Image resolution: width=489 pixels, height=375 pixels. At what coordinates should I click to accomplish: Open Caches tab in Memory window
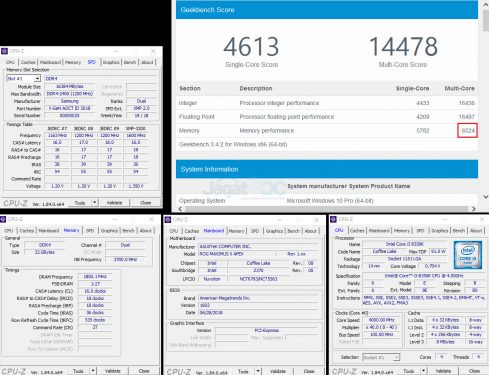pyautogui.click(x=27, y=231)
